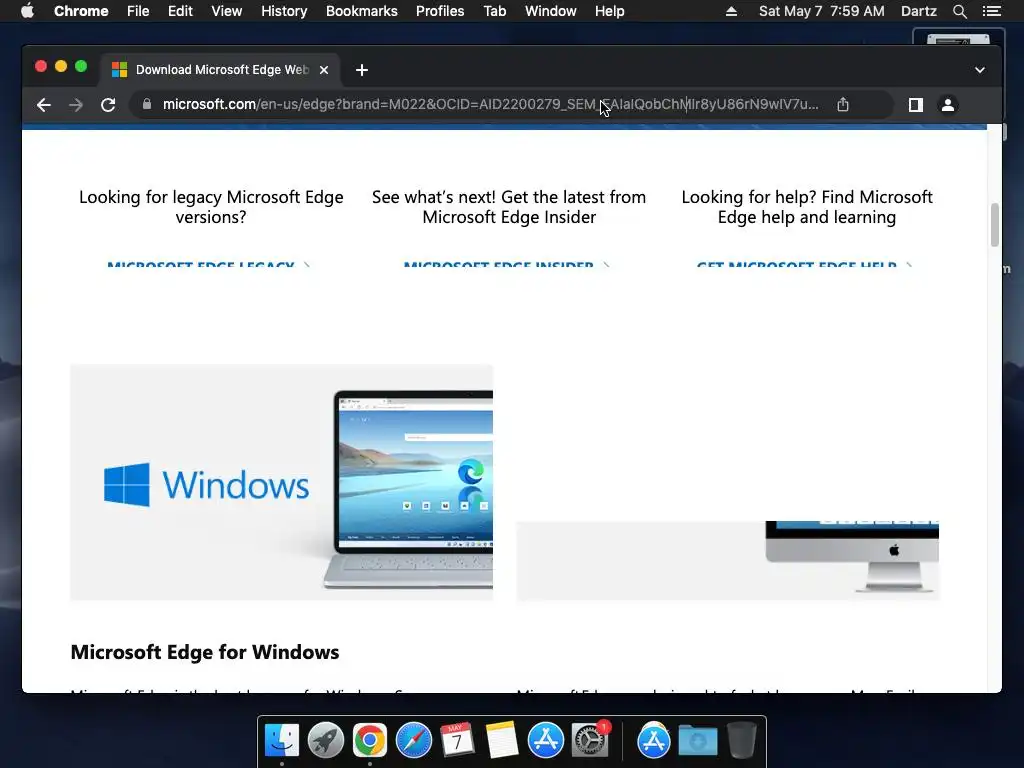Image resolution: width=1024 pixels, height=768 pixels.
Task: Open the Help menu
Action: click(609, 11)
